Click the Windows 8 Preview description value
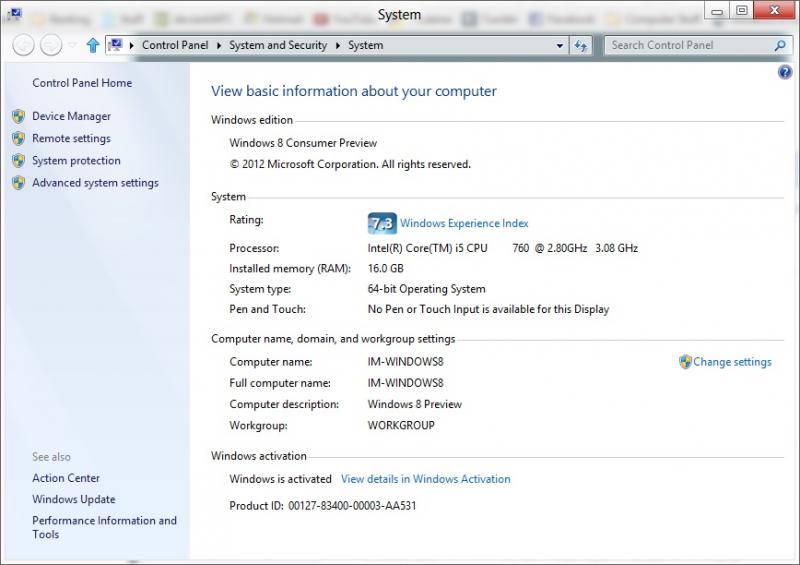 coord(415,404)
